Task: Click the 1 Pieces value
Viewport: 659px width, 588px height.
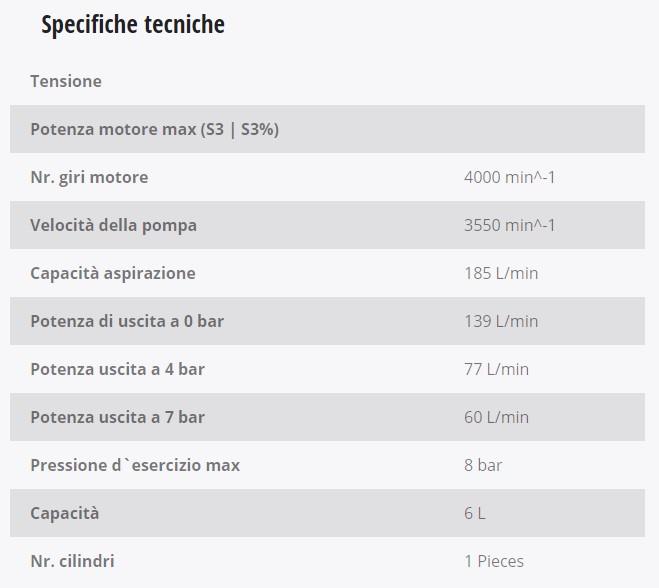Action: pyautogui.click(x=494, y=561)
